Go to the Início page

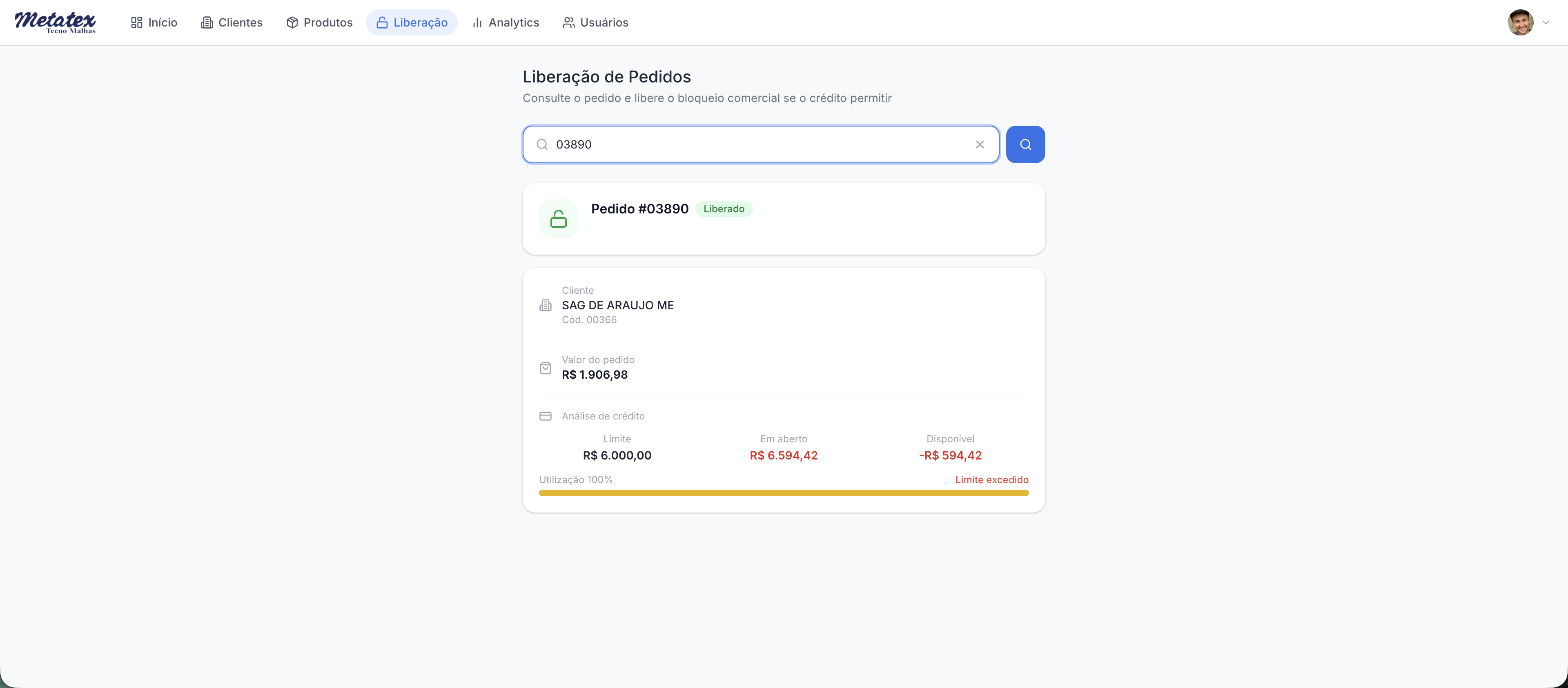[x=154, y=22]
